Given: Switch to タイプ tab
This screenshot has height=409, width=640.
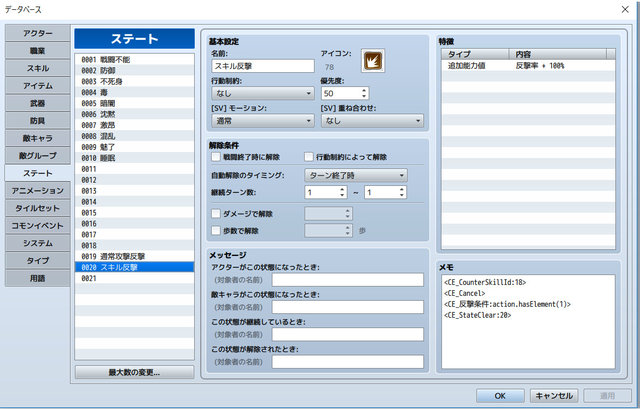Looking at the screenshot, I should click(38, 260).
